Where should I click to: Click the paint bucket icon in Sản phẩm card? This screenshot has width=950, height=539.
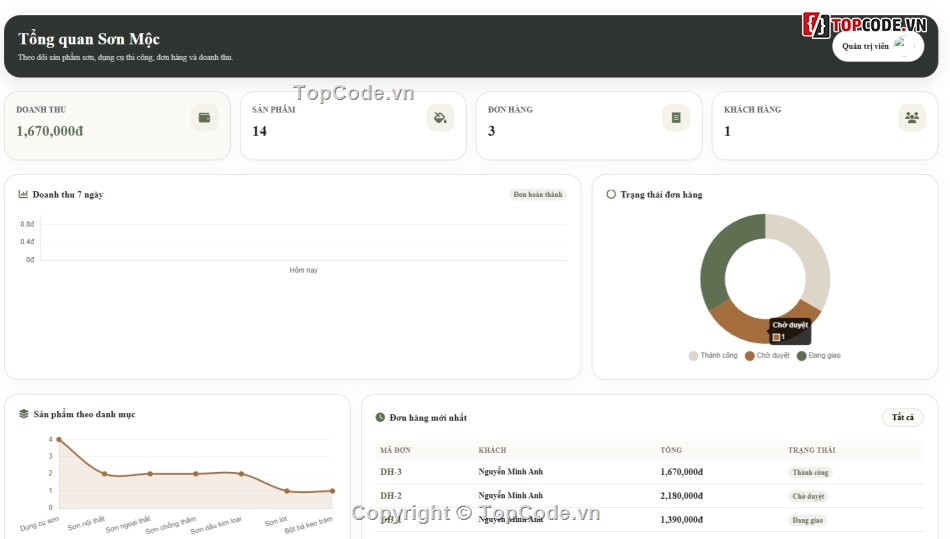[x=440, y=117]
